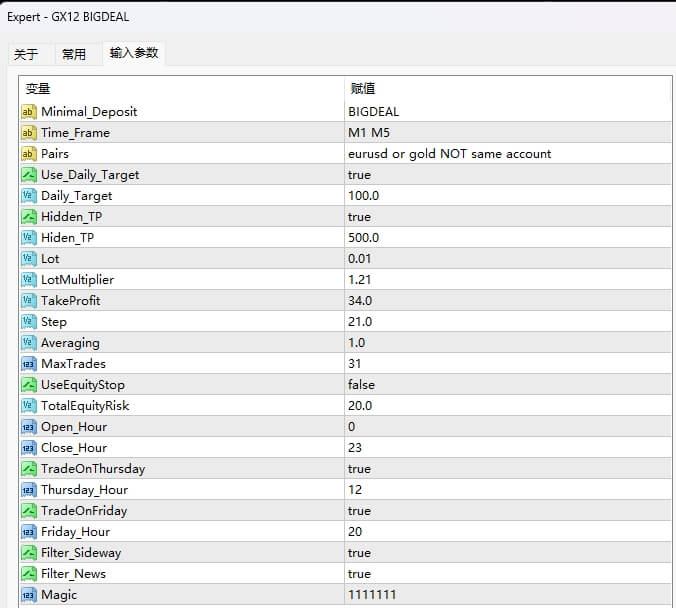Viewport: 676px width, 608px height.
Task: Click the Step value 21.0
Action: click(x=360, y=322)
